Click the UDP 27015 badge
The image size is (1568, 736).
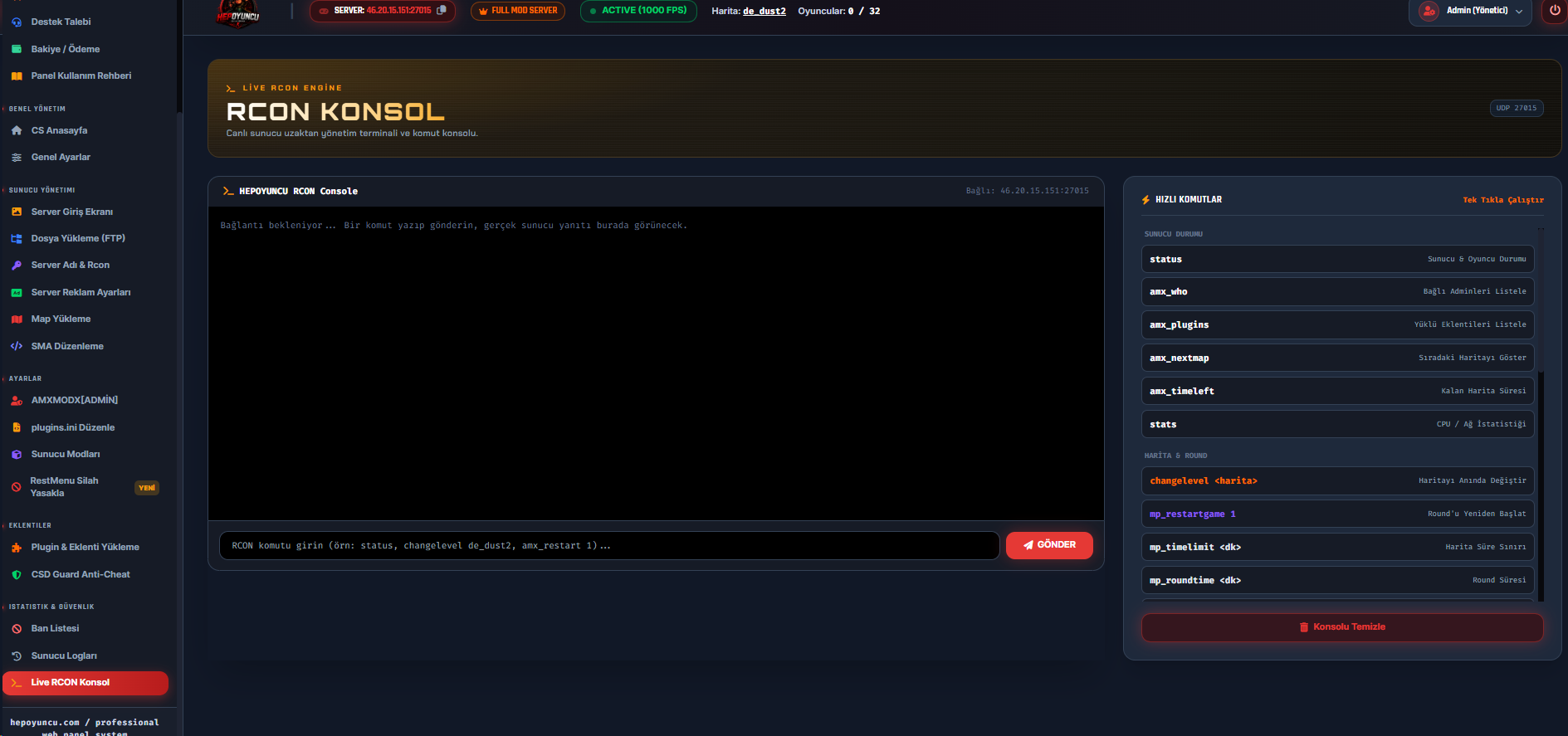(1517, 108)
